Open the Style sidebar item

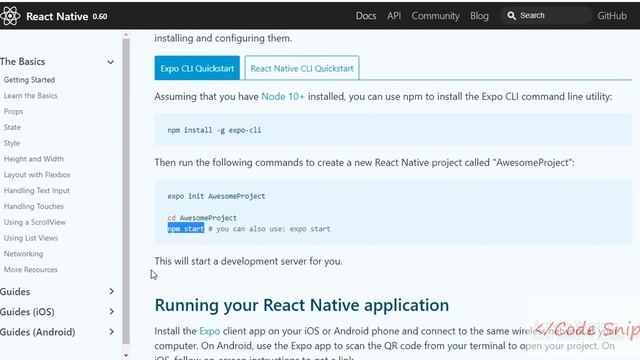point(12,143)
